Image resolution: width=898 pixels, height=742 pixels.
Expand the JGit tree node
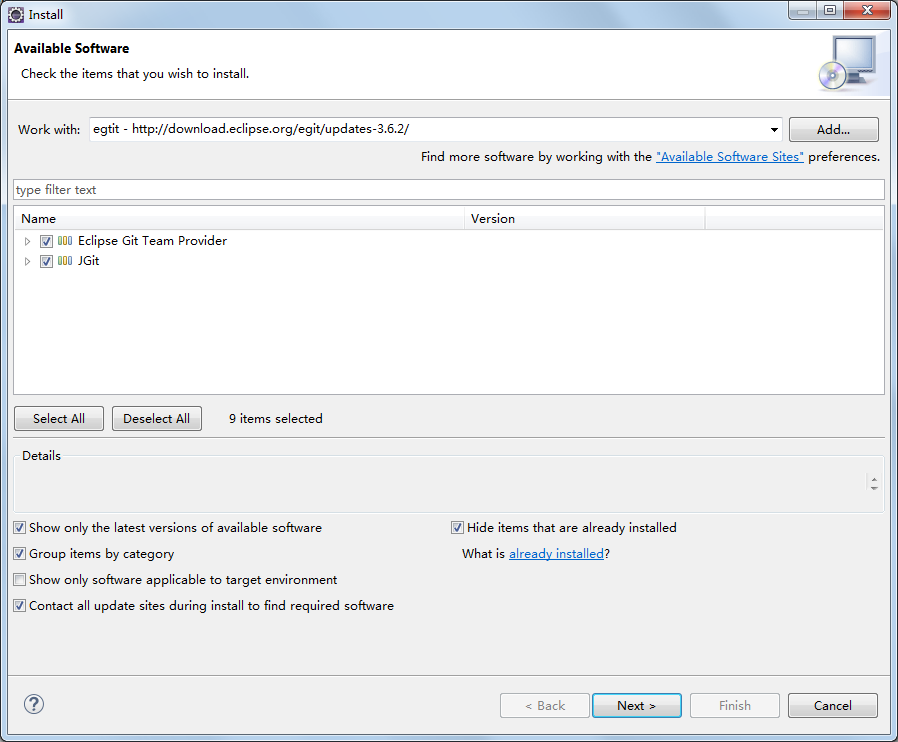point(27,262)
